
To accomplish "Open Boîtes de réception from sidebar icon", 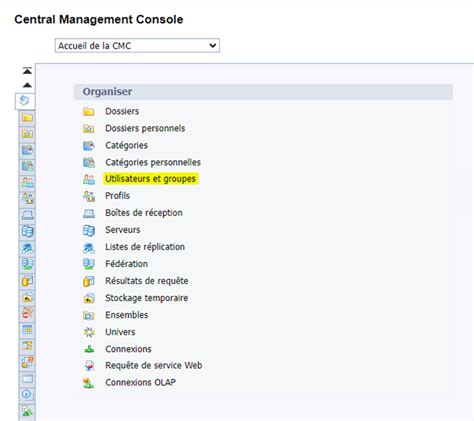I will (27, 215).
